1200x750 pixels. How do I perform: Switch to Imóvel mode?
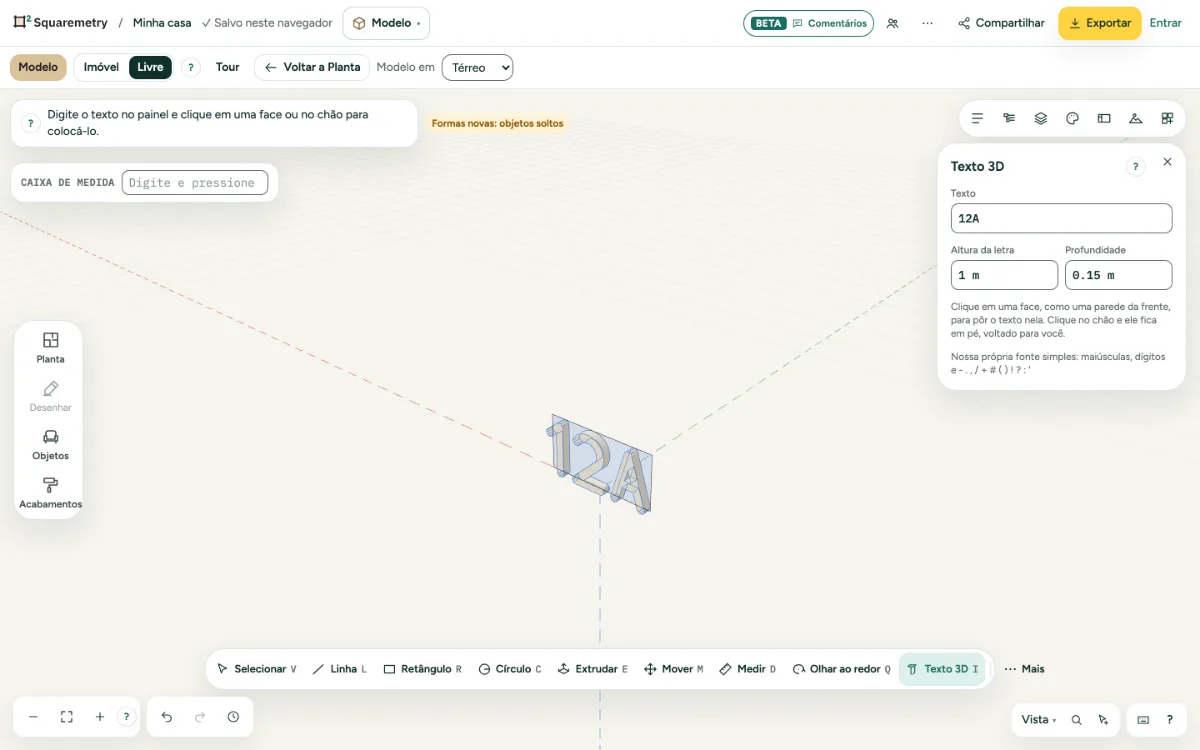pos(101,67)
